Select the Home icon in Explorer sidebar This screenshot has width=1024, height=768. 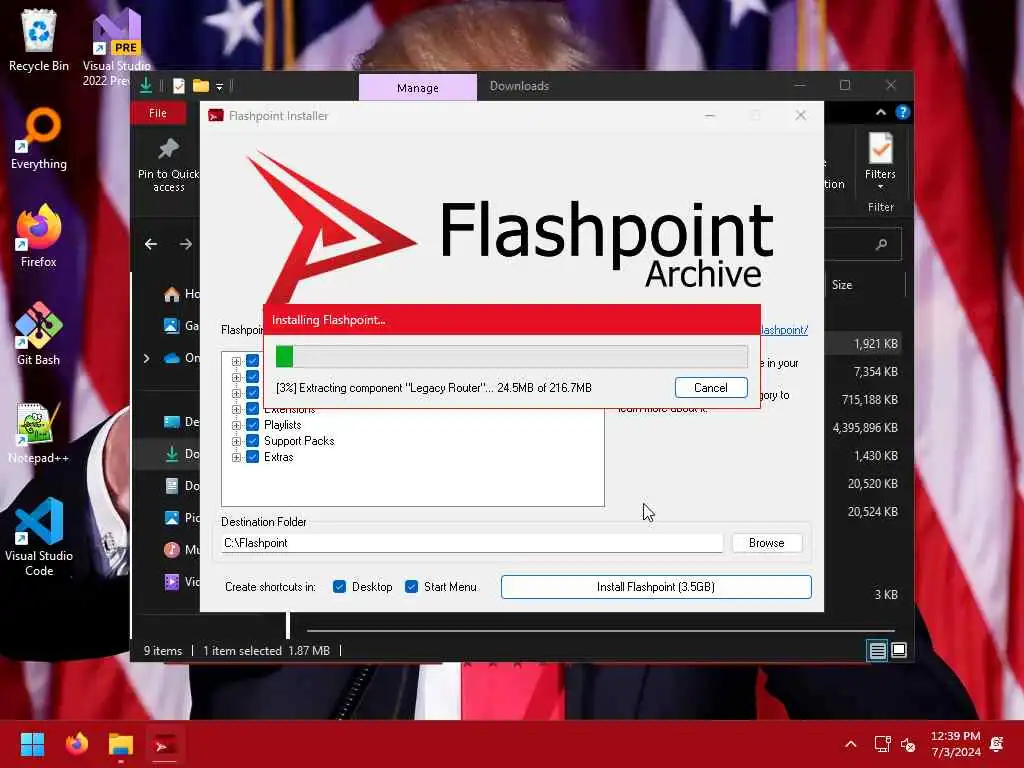point(172,295)
